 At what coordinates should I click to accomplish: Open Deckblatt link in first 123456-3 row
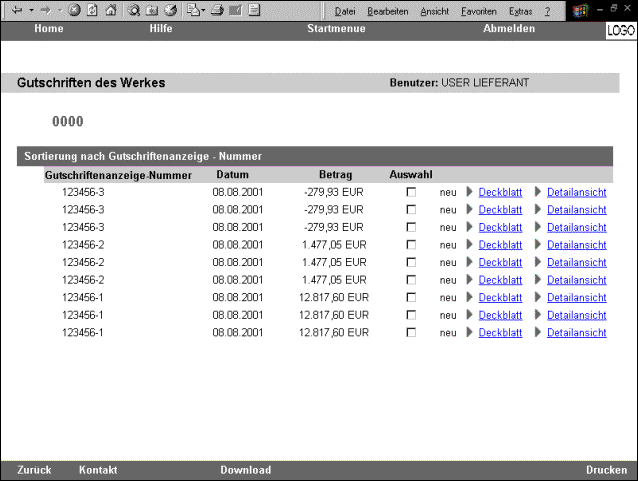[500, 192]
